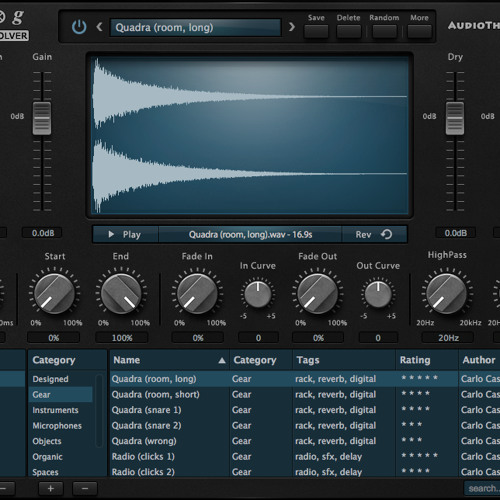The image size is (500, 500).
Task: Click the In Curve knob
Action: pos(258,294)
